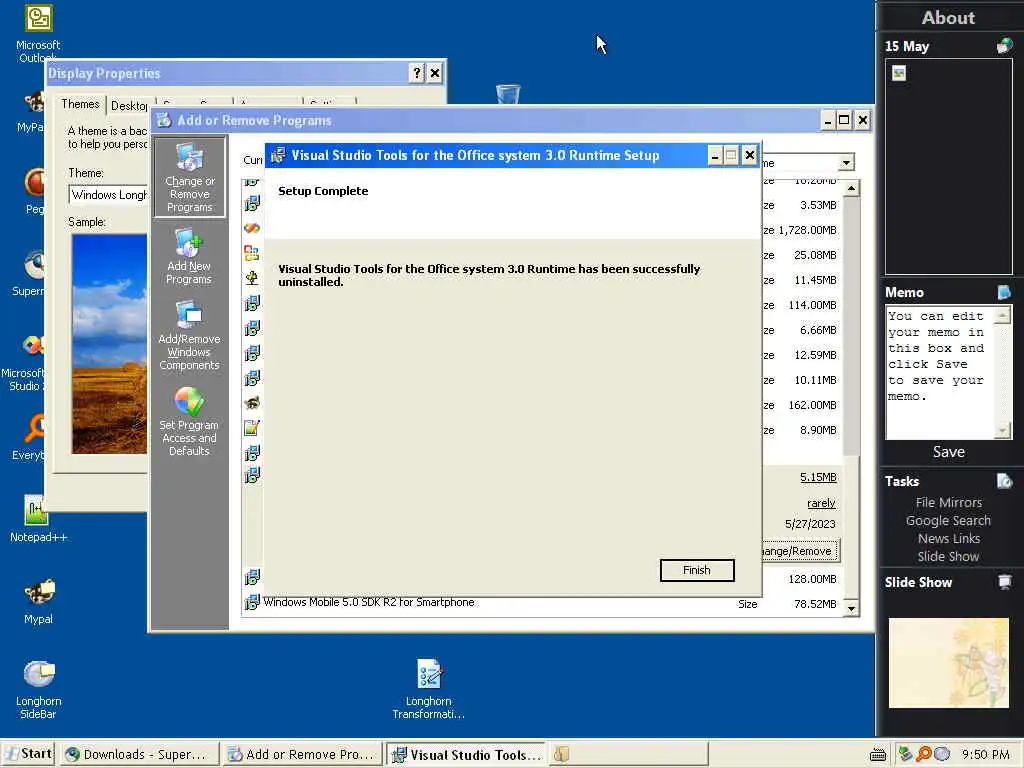The height and width of the screenshot is (768, 1024).
Task: Click the 162.00MB program row size
Action: 812,405
